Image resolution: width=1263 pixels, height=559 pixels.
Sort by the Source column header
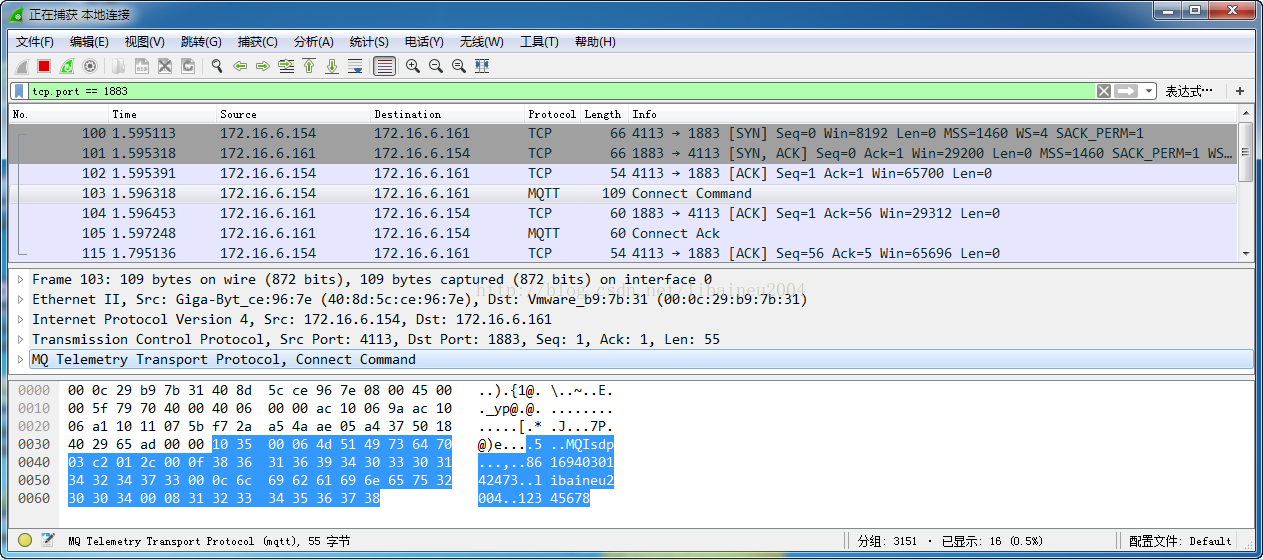coord(293,114)
